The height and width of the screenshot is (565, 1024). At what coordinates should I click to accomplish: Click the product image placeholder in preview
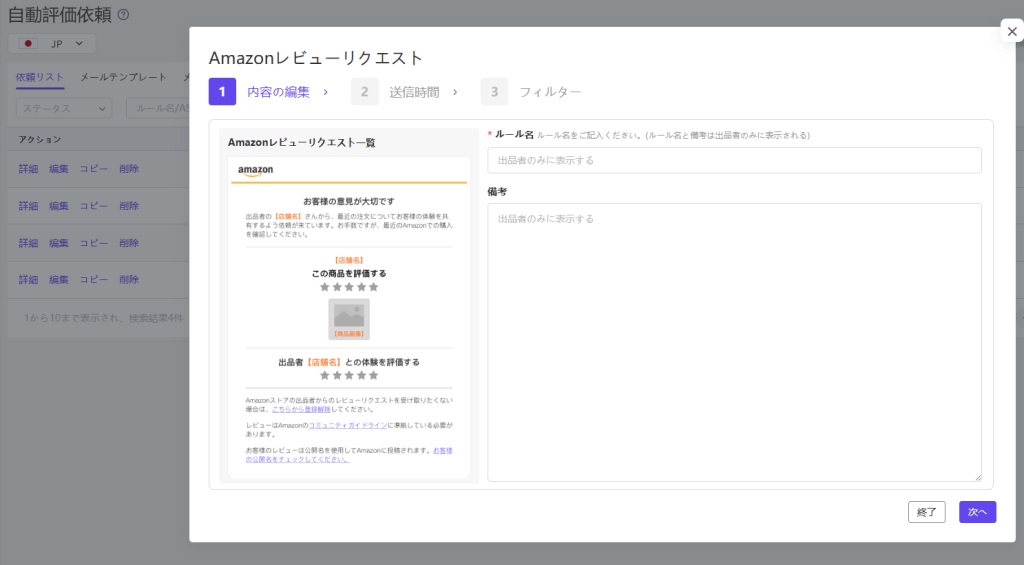(349, 319)
